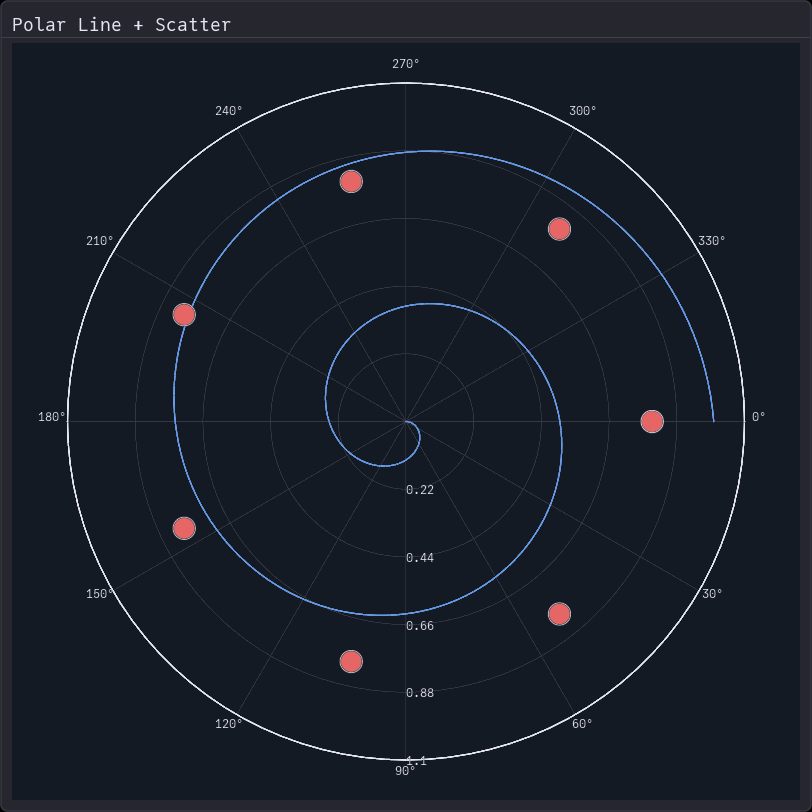This screenshot has width=812, height=812.
Task: Select the 90° label at the bottom
Action: (x=404, y=771)
